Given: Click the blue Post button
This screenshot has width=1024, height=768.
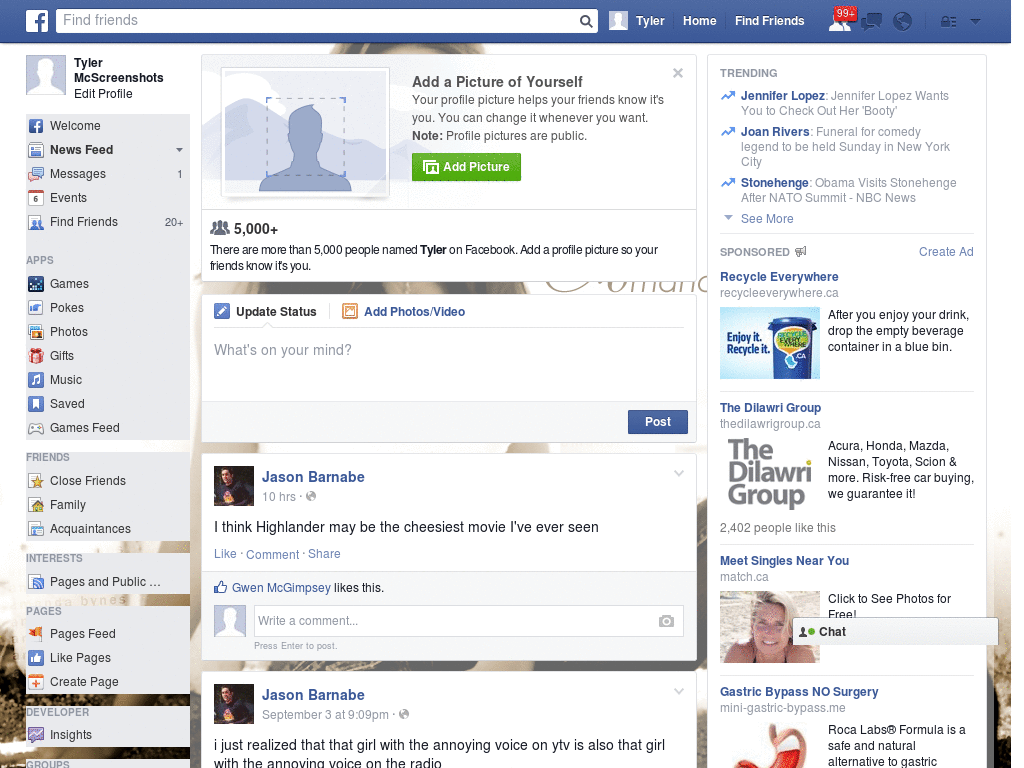Looking at the screenshot, I should pos(658,422).
